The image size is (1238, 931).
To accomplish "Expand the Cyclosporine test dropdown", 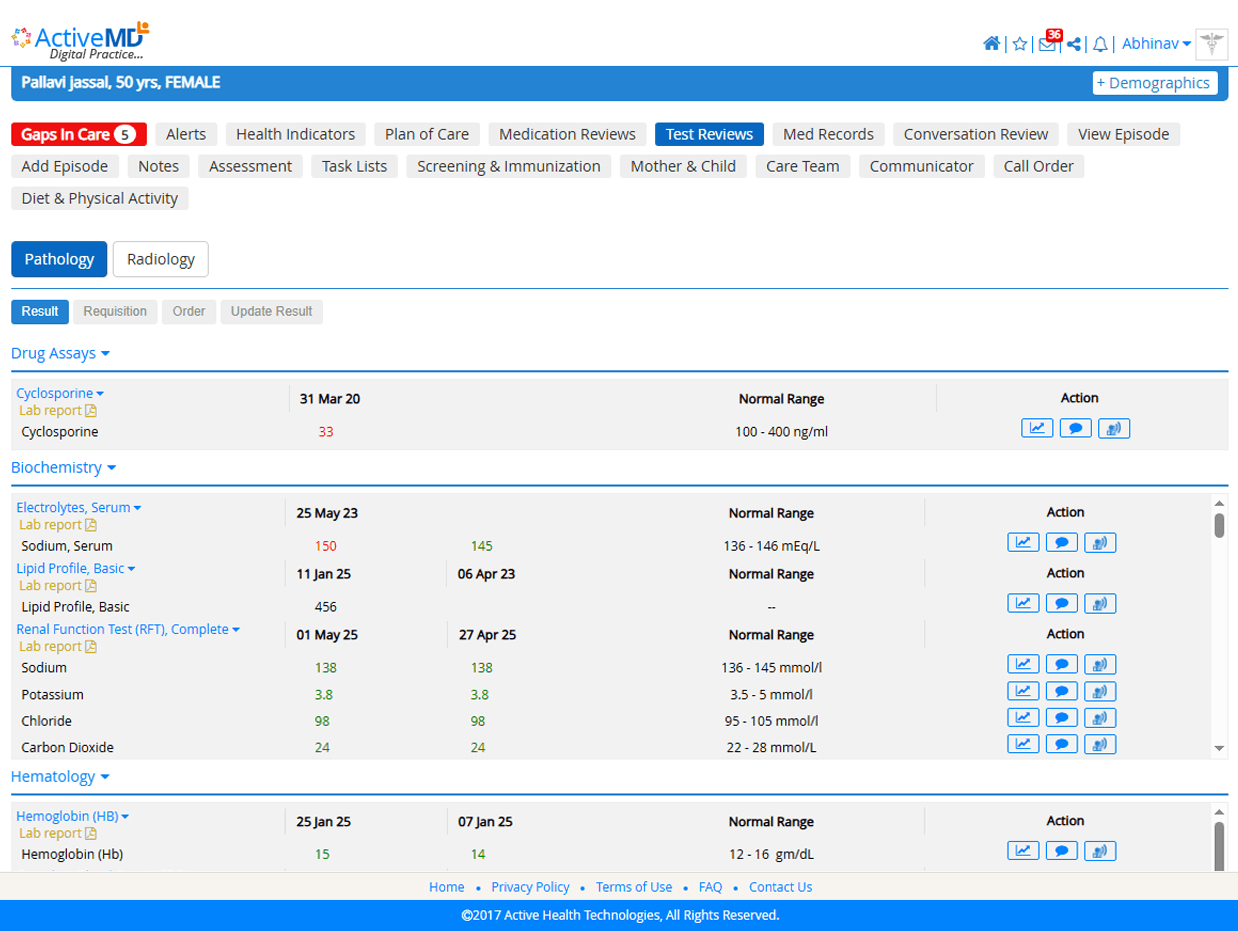I will [x=60, y=394].
